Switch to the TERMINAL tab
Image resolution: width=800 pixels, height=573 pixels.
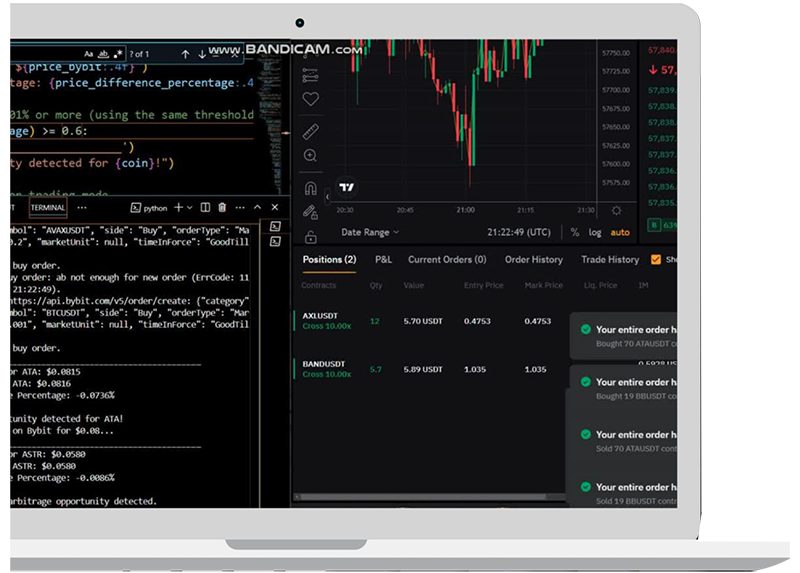[47, 208]
